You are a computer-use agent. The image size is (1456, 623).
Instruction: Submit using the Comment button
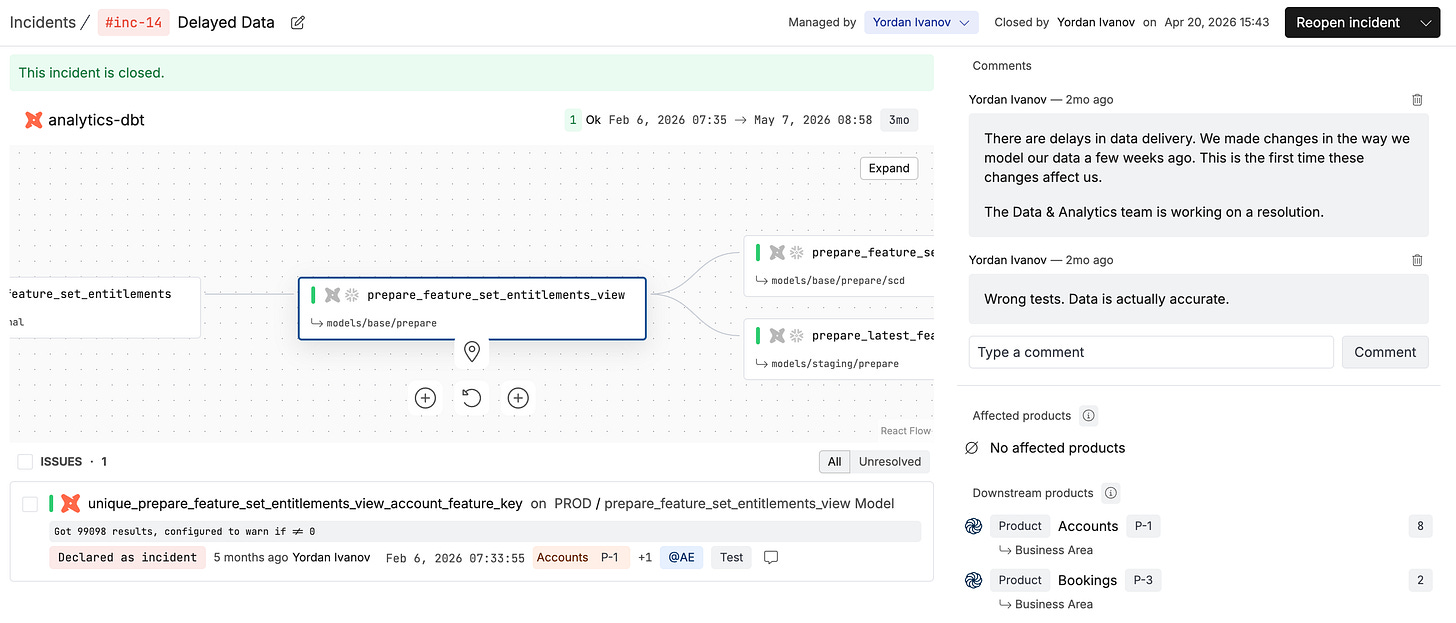click(1385, 352)
